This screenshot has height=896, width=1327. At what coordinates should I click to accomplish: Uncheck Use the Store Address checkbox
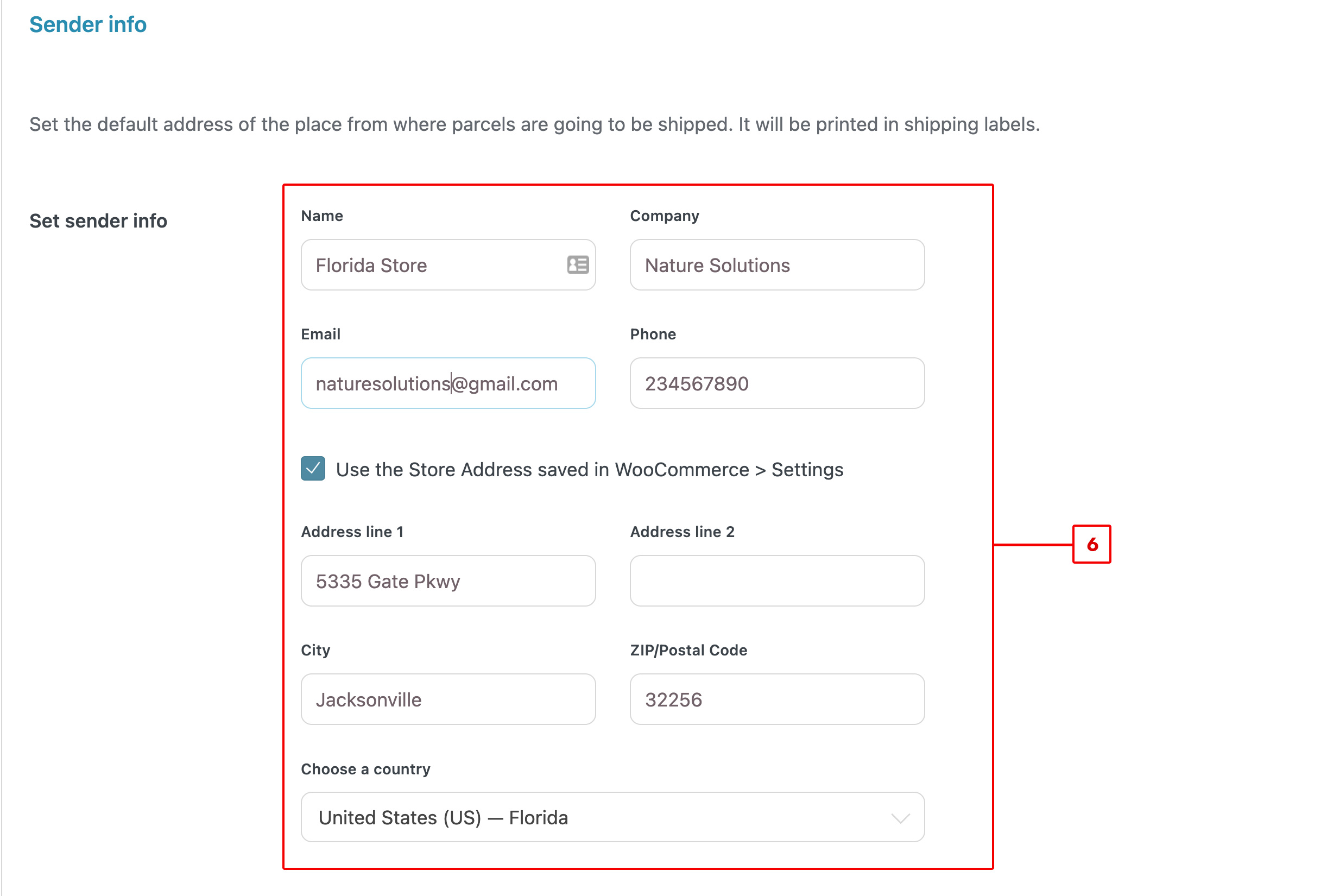pos(313,469)
